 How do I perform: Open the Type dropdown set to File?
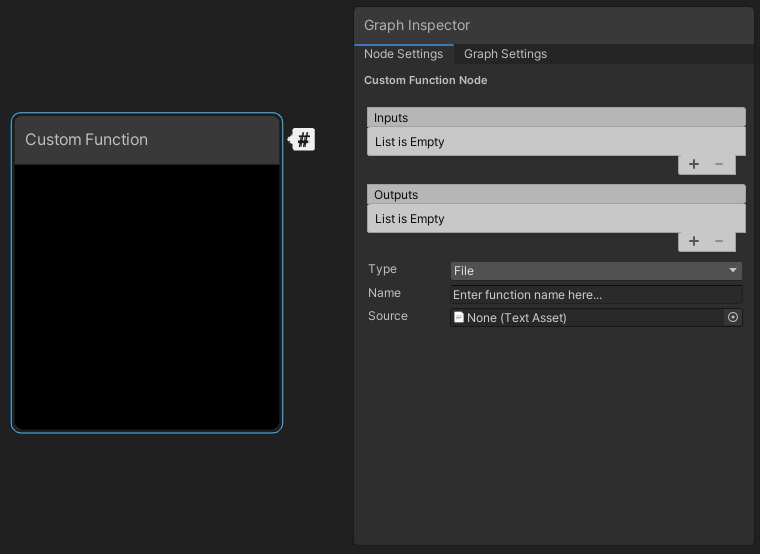[596, 270]
